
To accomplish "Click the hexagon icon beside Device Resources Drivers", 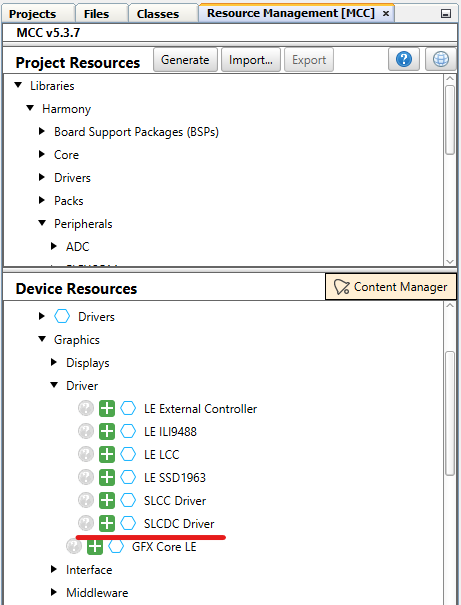I will coord(62,316).
